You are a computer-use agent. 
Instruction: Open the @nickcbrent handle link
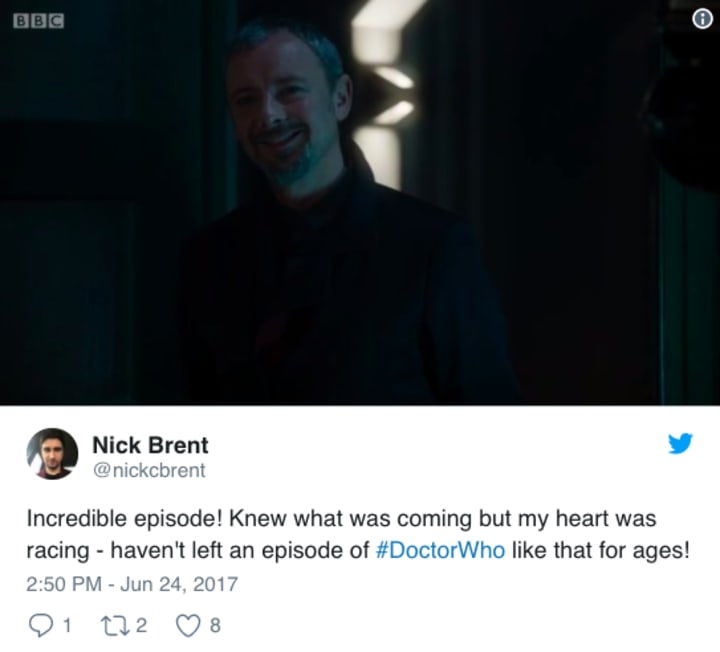pos(149,470)
